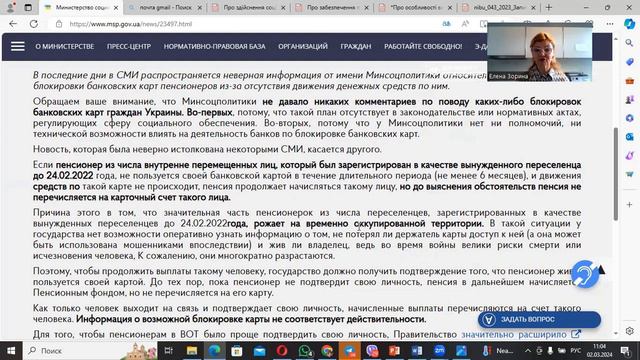
Task: Open Copilot in Edge sidebar
Action: point(629,24)
